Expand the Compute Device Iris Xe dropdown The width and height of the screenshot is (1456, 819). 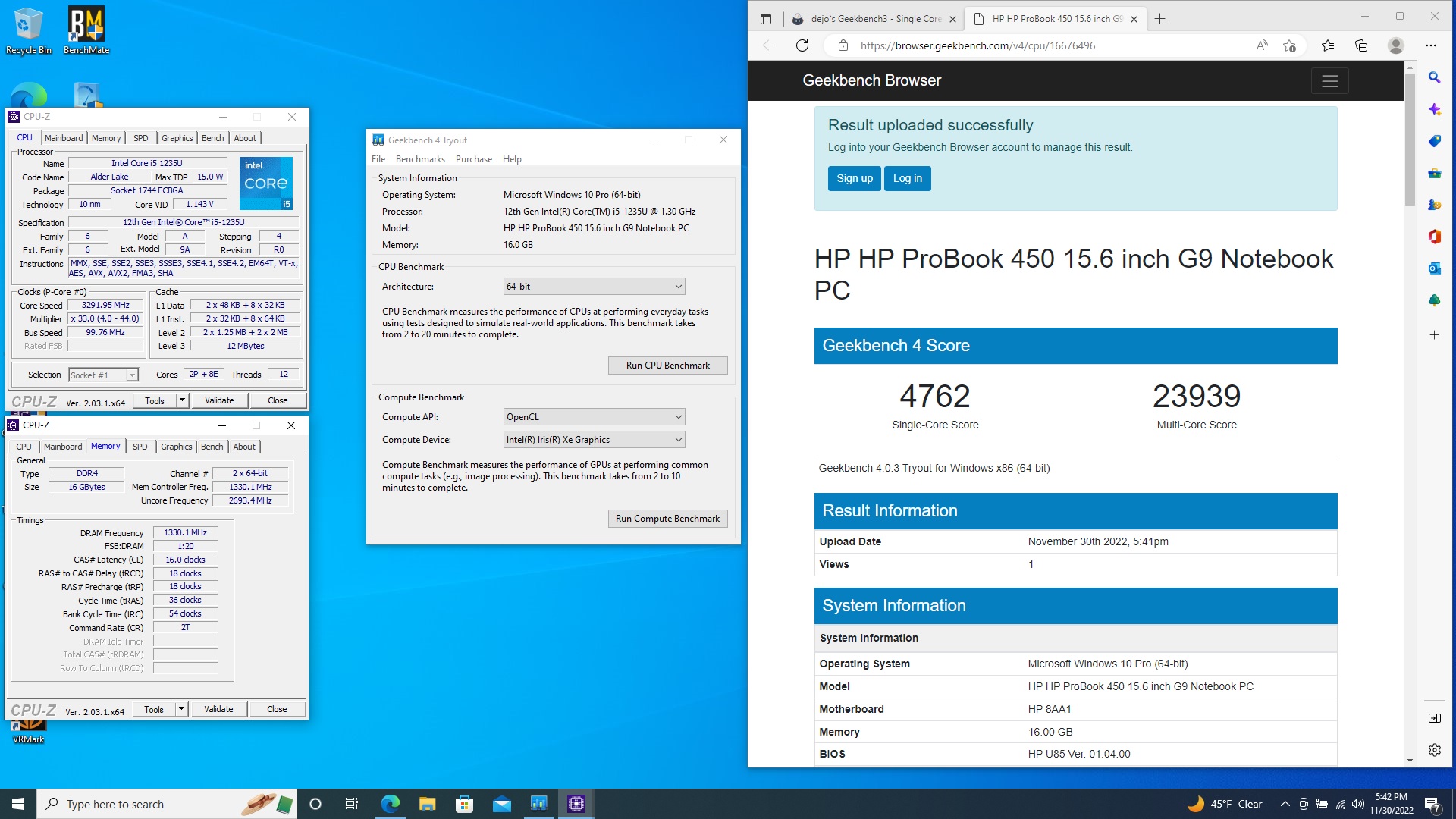pos(594,440)
